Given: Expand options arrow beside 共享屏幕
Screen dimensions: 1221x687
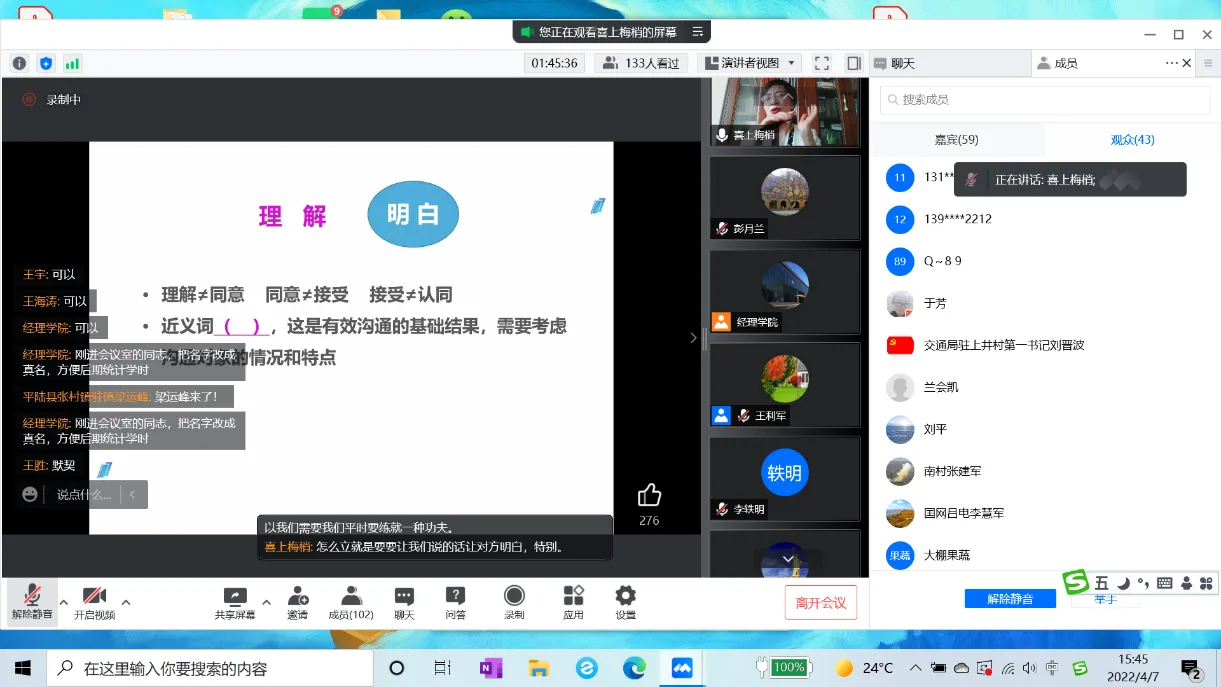Looking at the screenshot, I should click(265, 602).
